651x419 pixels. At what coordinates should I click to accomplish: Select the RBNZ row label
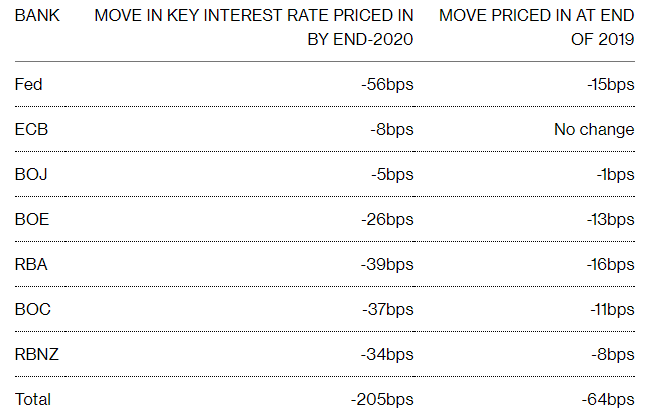pos(37,354)
